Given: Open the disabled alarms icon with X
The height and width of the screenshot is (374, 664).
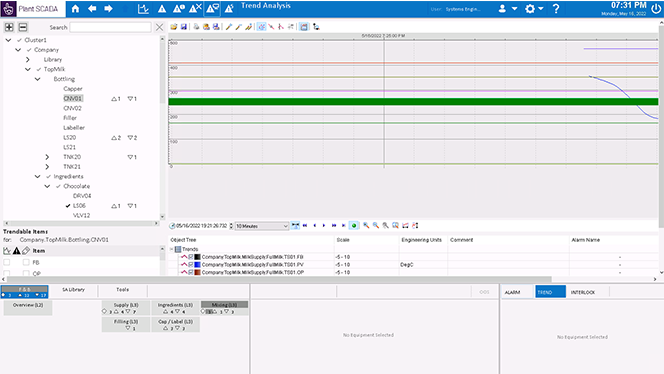Looking at the screenshot, I should pos(195,8).
